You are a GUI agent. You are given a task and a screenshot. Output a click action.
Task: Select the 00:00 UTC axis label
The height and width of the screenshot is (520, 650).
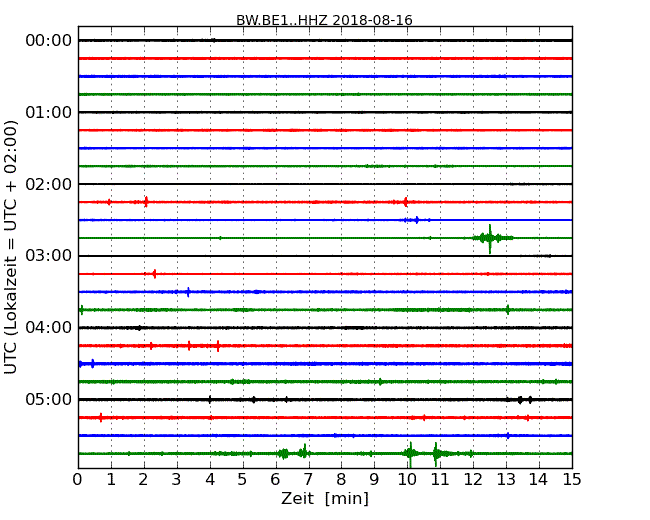pos(49,41)
